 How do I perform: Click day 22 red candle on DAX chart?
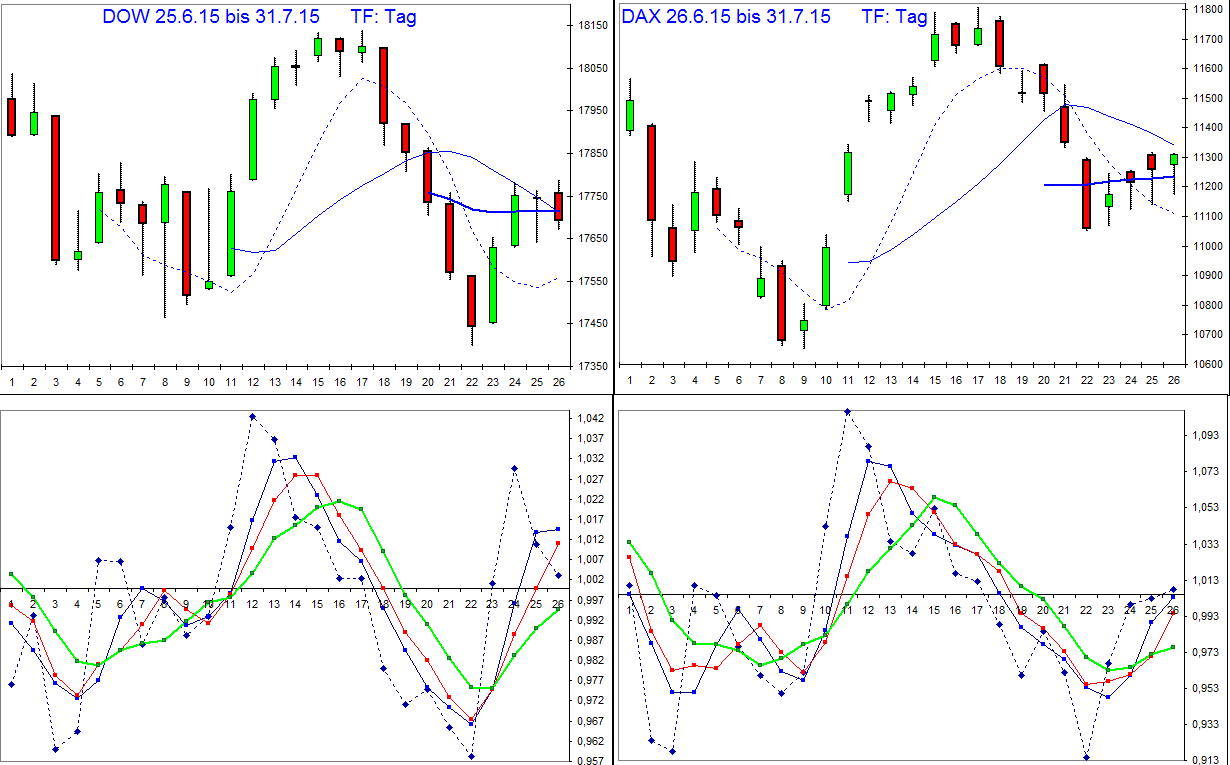click(1086, 194)
